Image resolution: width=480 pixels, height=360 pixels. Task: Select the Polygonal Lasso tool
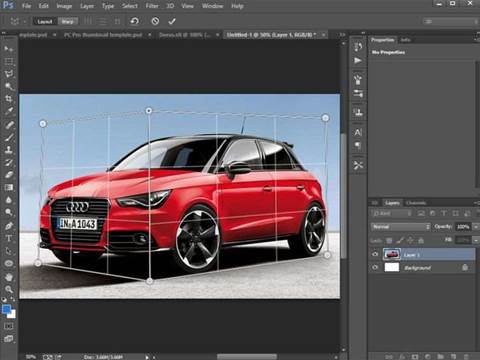(x=8, y=74)
